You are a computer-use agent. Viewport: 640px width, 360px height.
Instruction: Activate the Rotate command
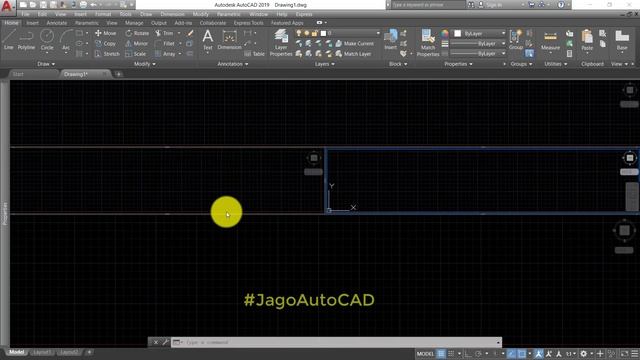137,33
